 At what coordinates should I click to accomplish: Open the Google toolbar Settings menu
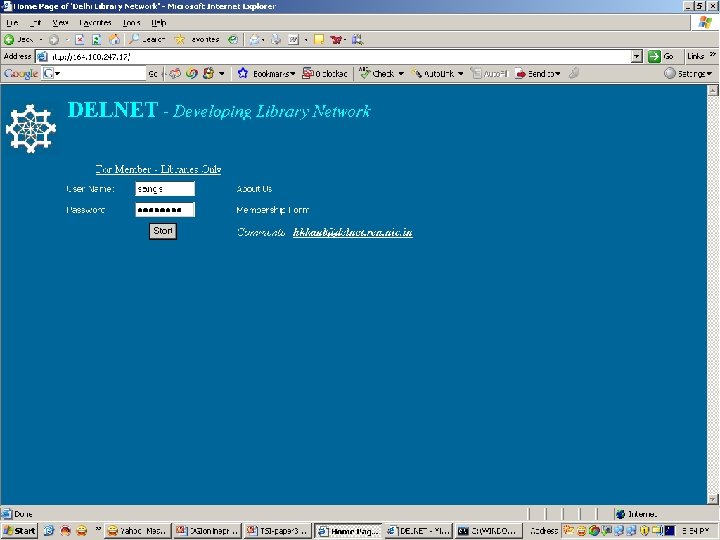click(x=688, y=73)
